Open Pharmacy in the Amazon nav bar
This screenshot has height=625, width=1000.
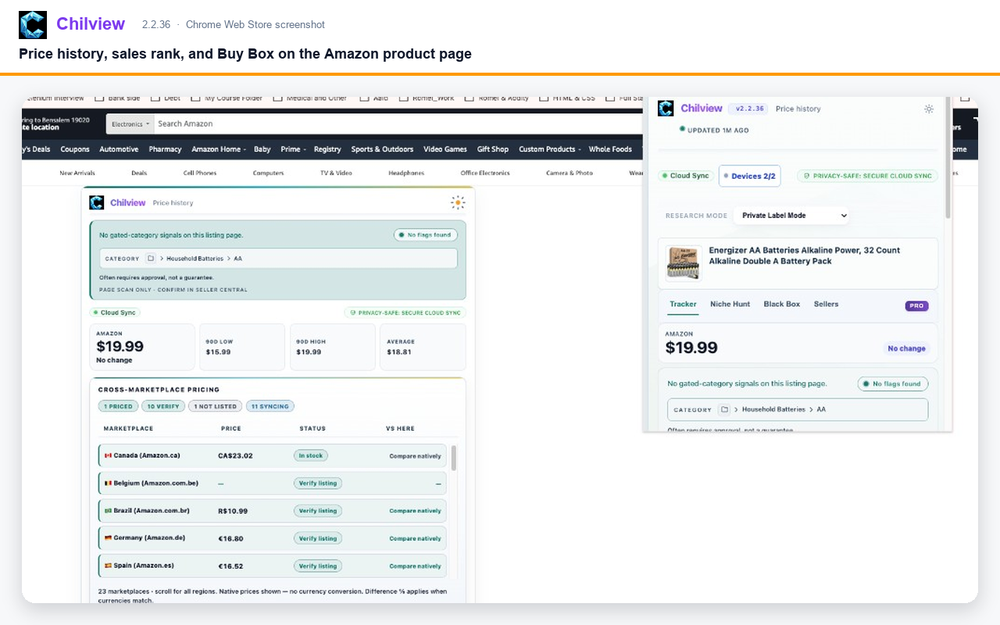pyautogui.click(x=165, y=149)
